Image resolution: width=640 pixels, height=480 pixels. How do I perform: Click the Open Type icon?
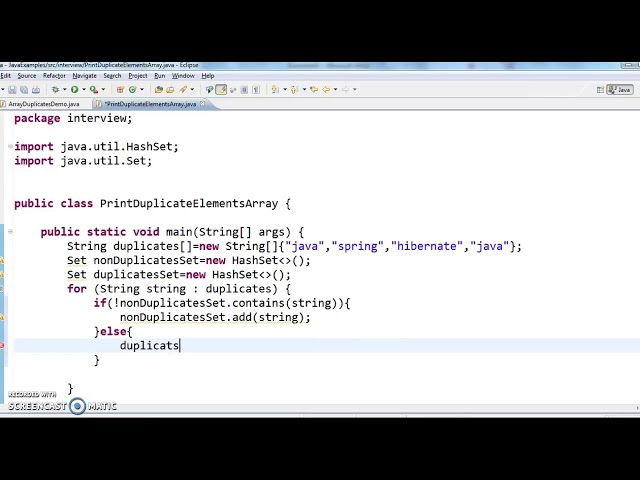[x=158, y=89]
